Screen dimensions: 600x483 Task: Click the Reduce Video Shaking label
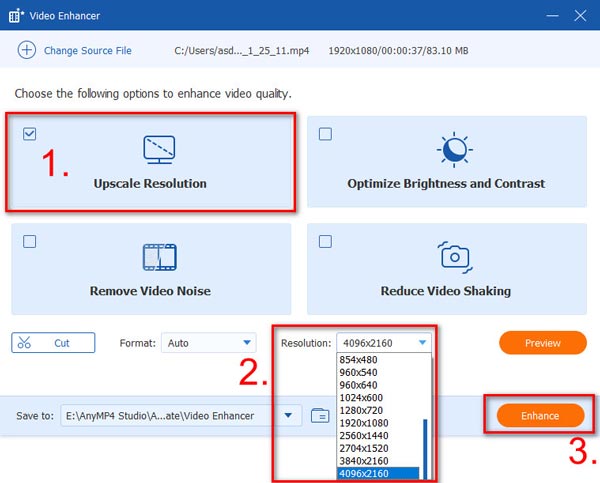point(446,291)
